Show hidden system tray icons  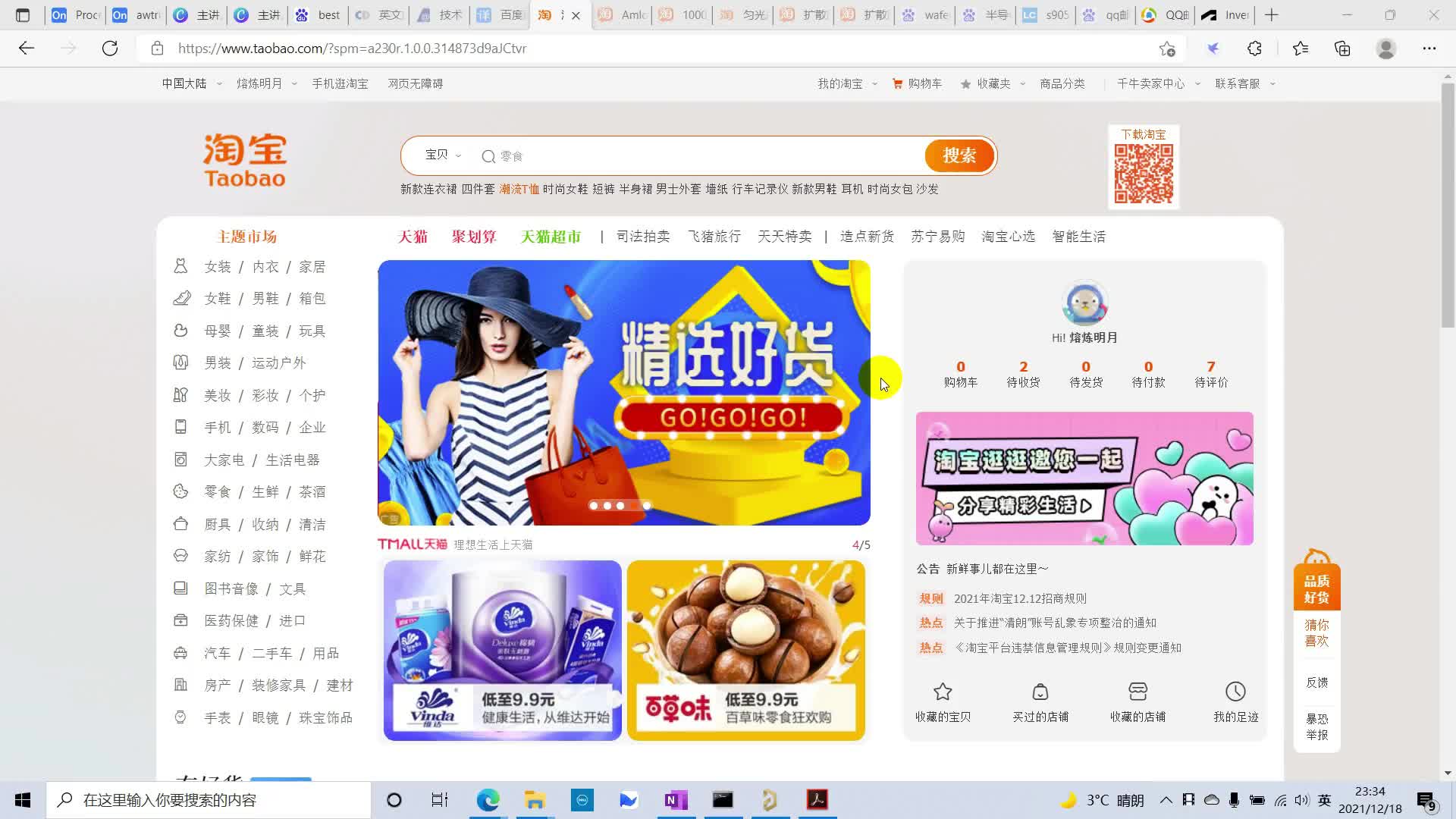coord(1166,800)
